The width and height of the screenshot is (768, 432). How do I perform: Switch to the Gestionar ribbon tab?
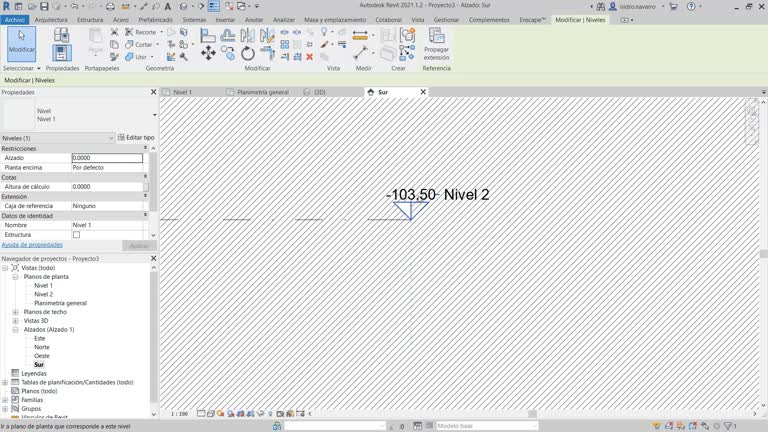click(x=446, y=20)
